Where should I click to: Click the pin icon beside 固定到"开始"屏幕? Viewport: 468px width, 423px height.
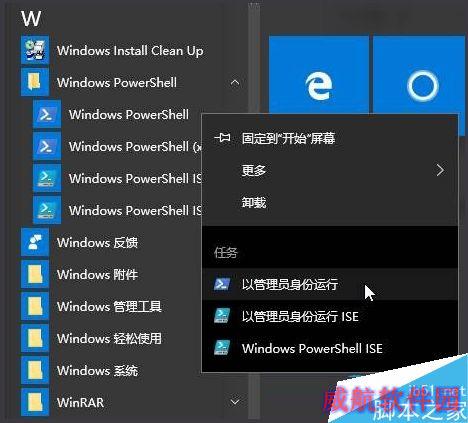coord(222,138)
